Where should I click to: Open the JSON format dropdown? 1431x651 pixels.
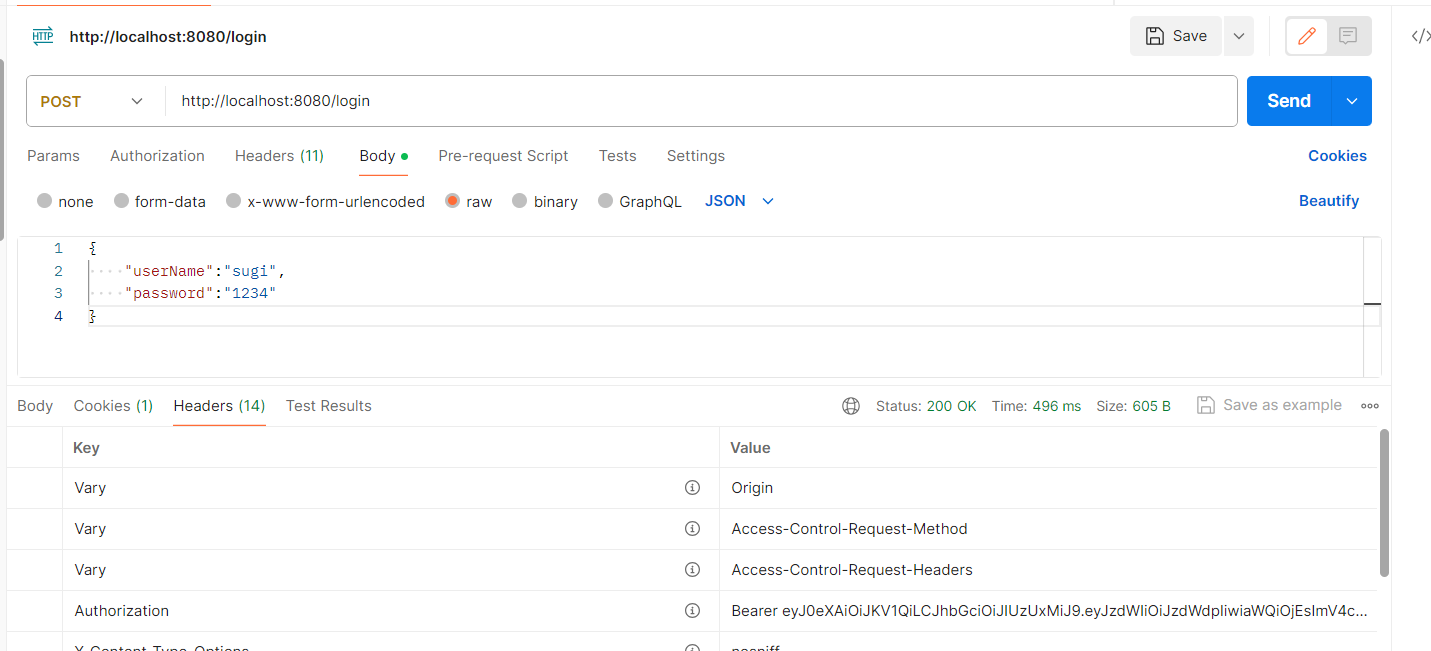tap(740, 201)
